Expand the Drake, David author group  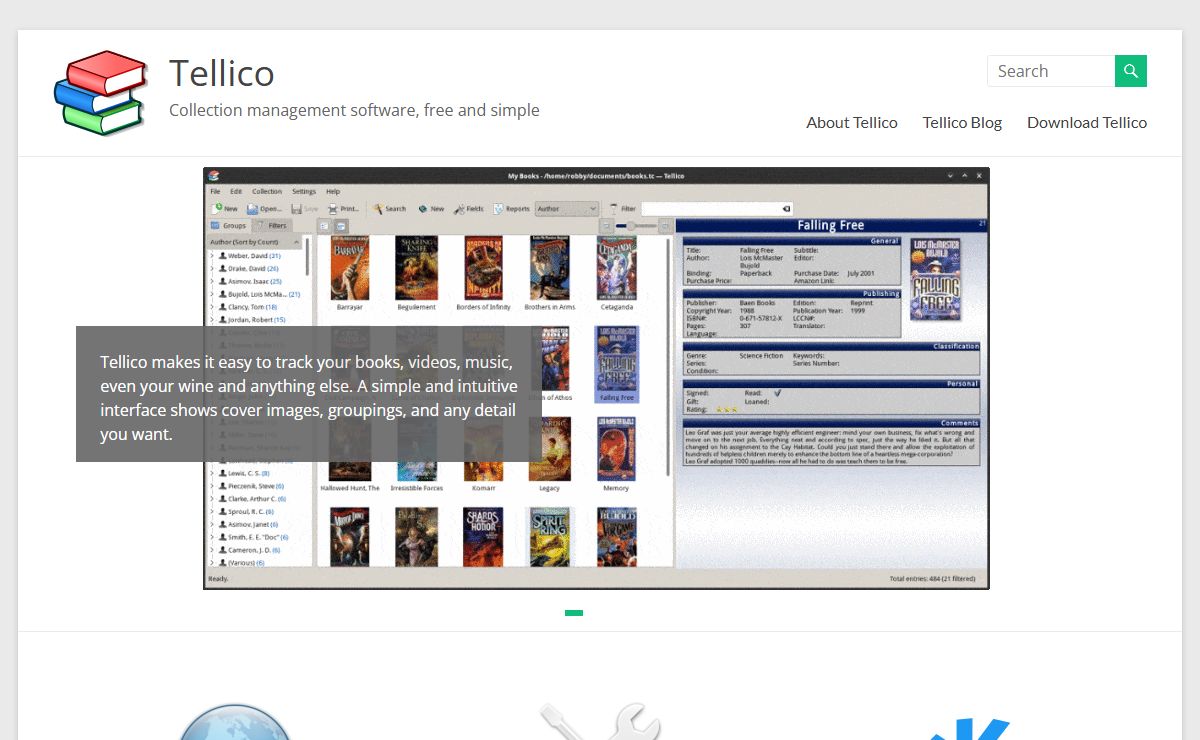point(212,269)
